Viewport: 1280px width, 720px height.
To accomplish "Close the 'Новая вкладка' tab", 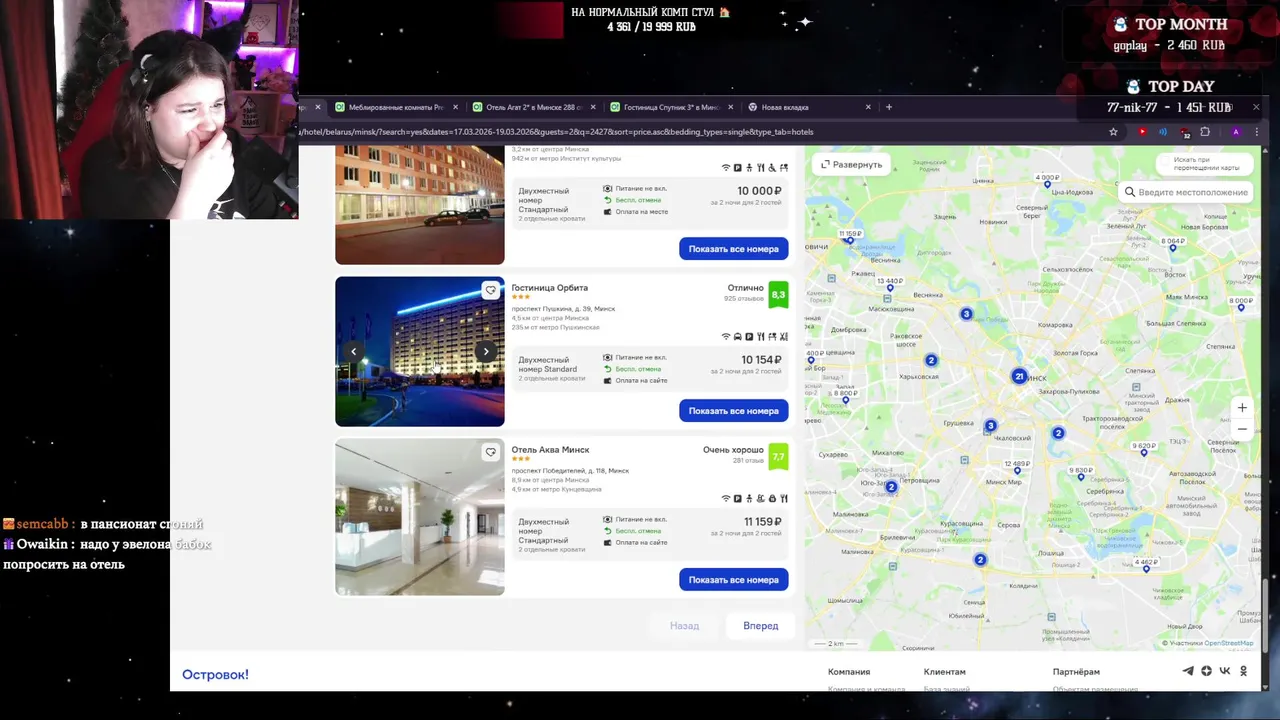I will (868, 107).
